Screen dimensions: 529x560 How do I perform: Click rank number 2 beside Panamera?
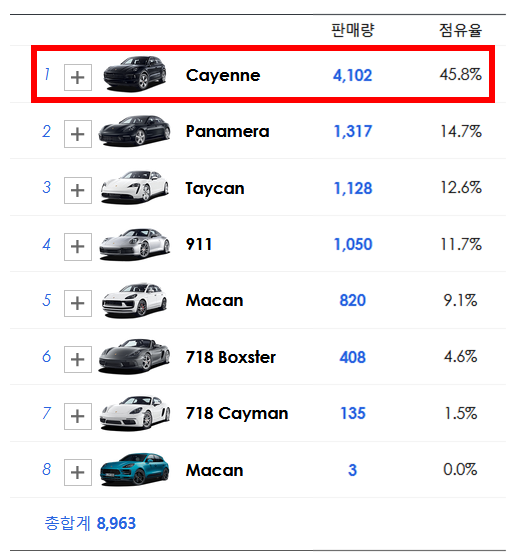(46, 131)
